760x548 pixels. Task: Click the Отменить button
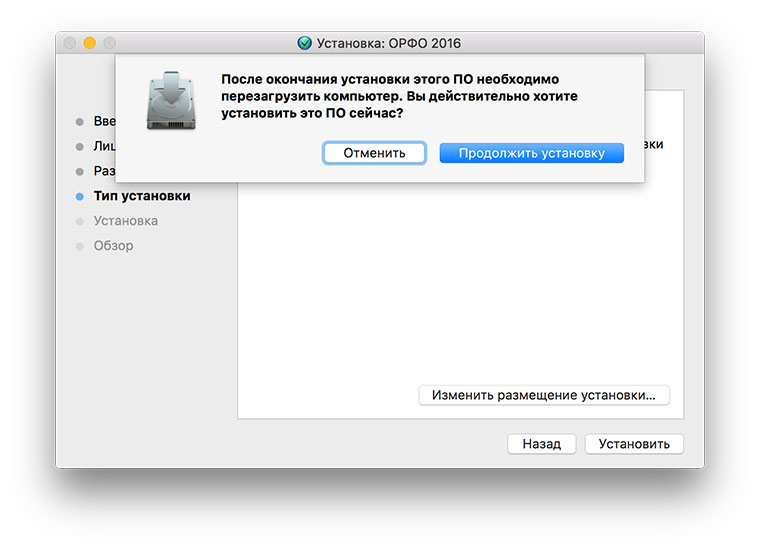(374, 153)
